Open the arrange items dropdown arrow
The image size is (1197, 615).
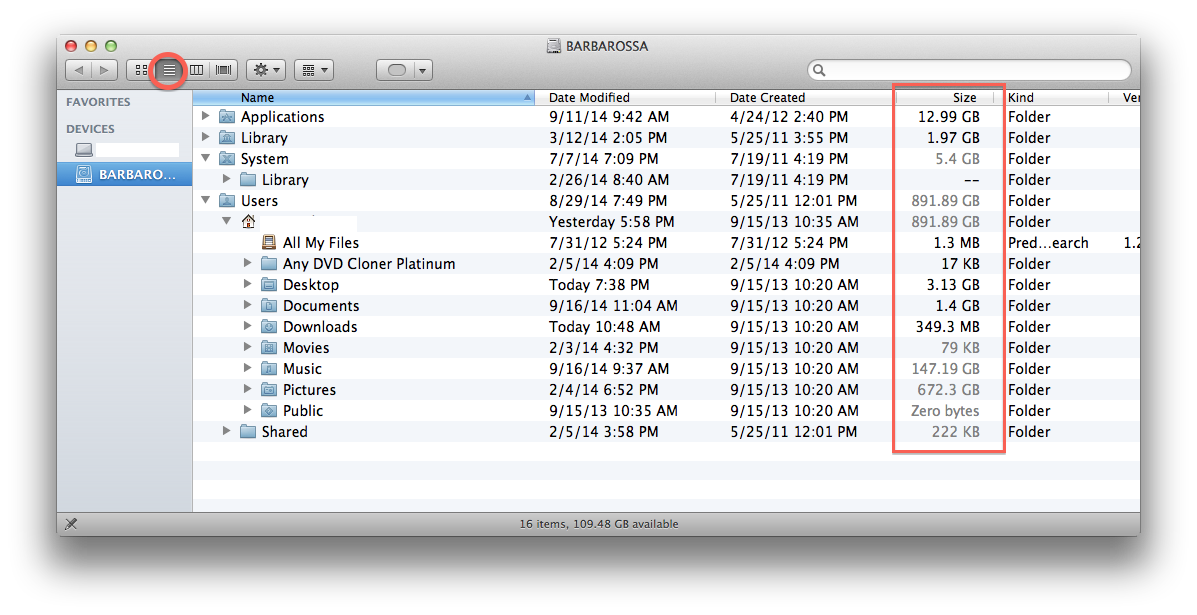(x=322, y=70)
